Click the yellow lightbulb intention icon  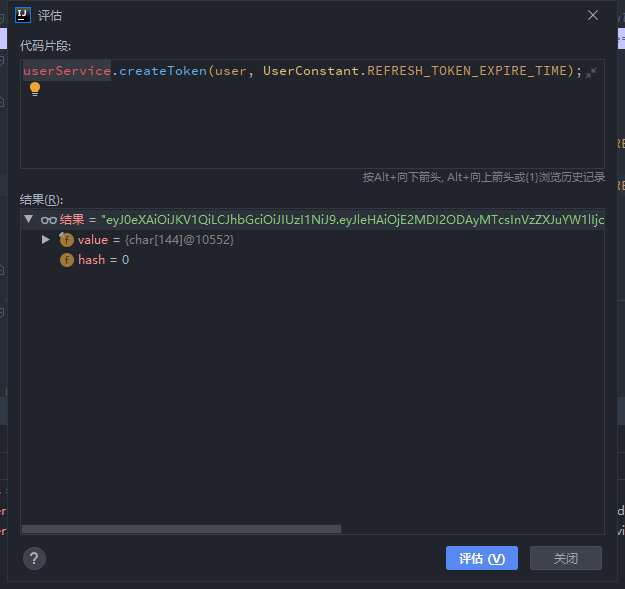(35, 89)
